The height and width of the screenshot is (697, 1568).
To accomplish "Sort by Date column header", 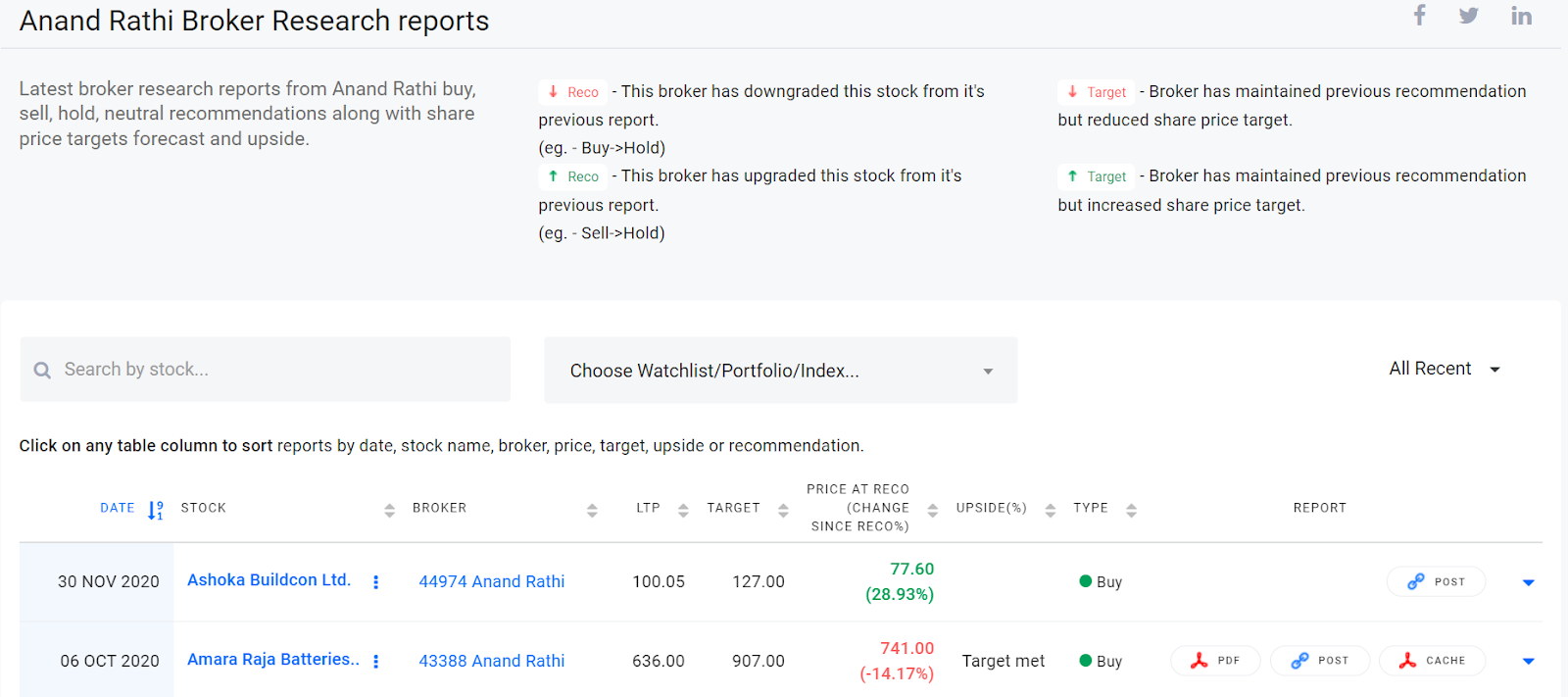I will point(131,509).
